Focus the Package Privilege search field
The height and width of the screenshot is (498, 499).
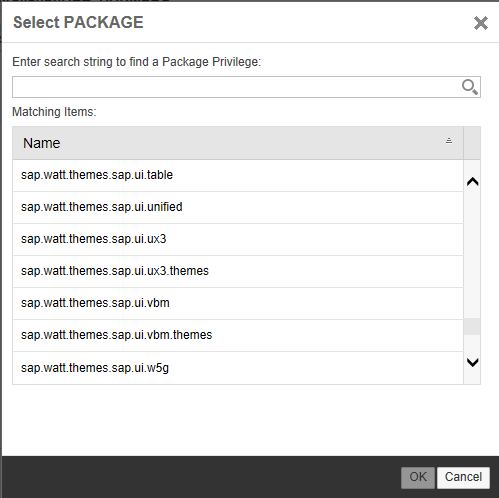click(246, 87)
